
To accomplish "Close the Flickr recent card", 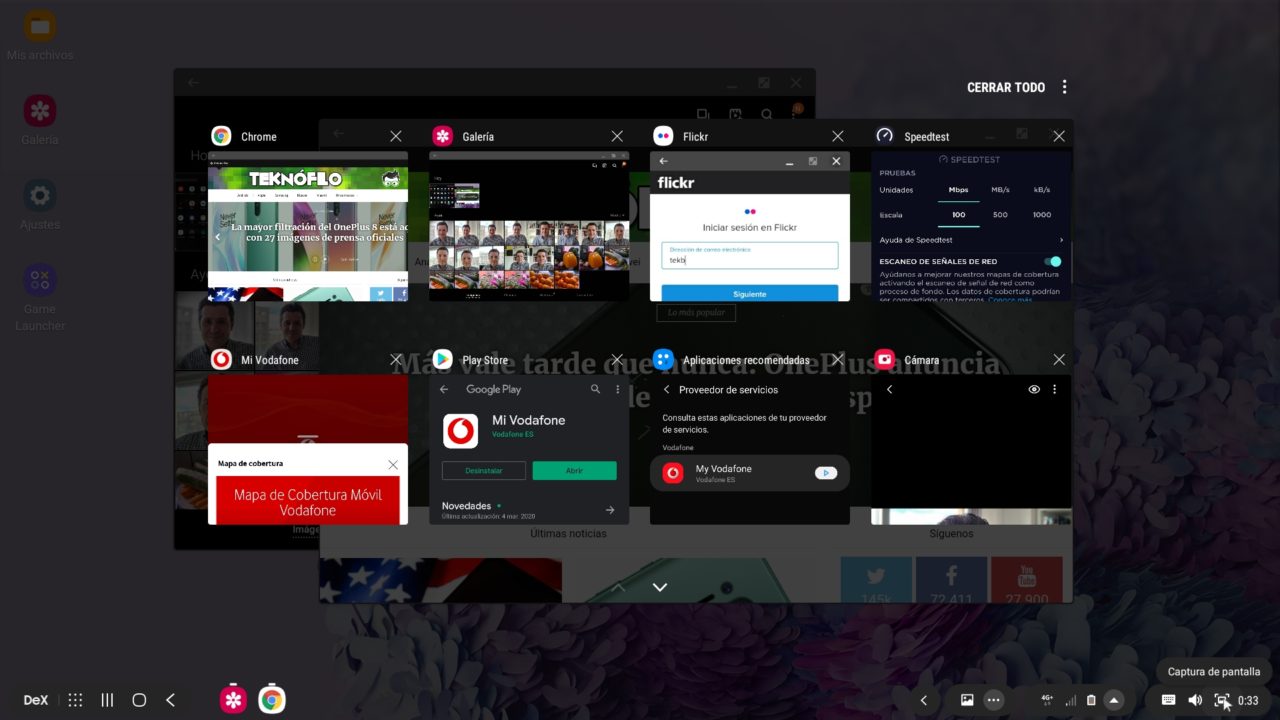I will [x=838, y=136].
